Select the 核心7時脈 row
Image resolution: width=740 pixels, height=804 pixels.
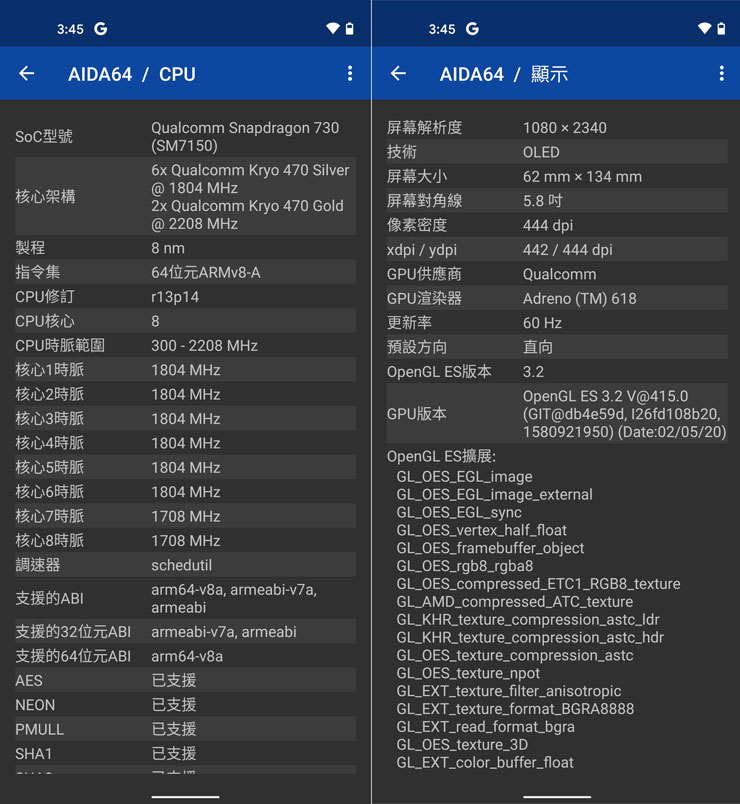click(185, 516)
